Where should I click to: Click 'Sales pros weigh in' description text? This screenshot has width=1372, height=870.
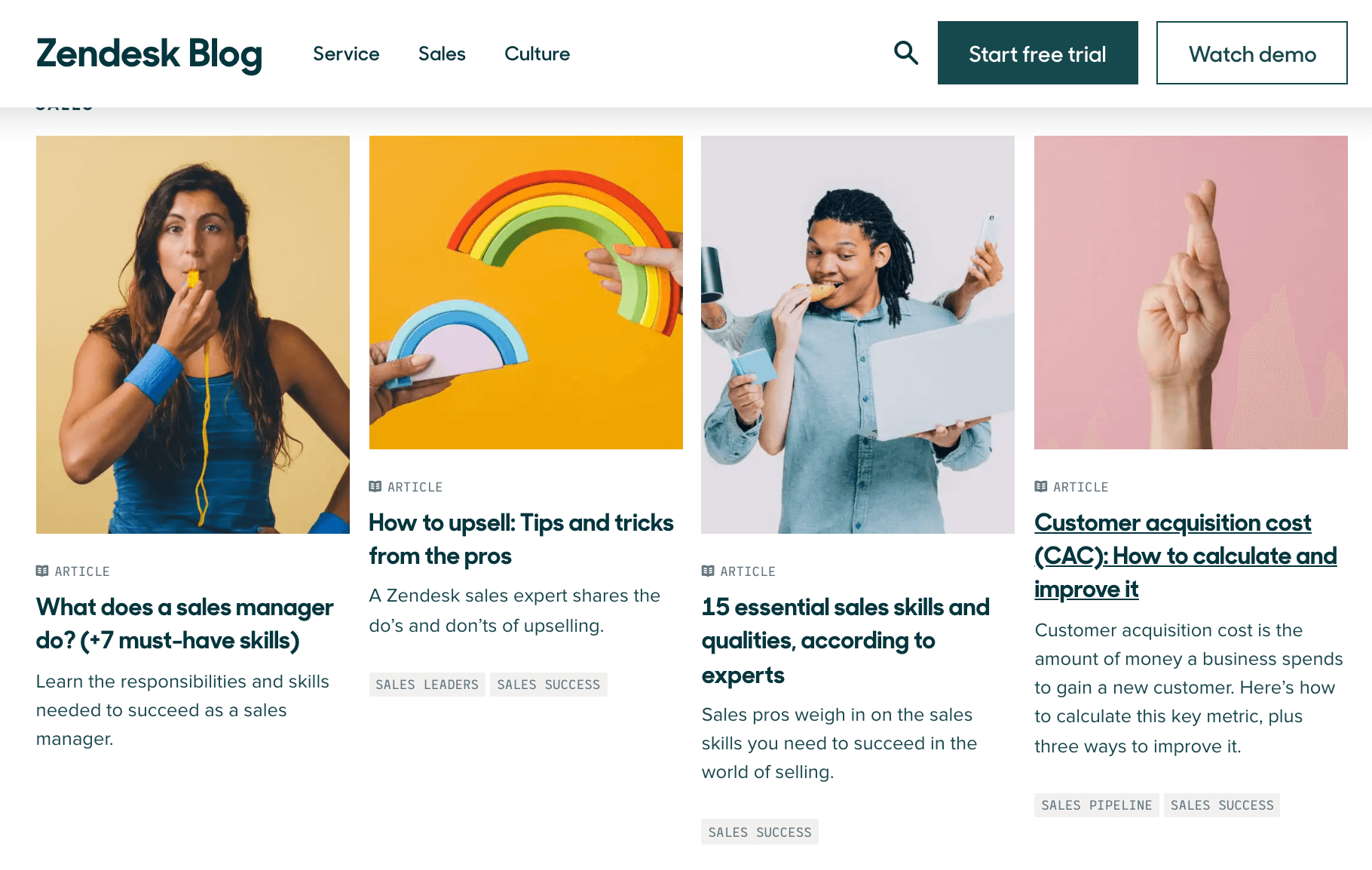click(839, 743)
